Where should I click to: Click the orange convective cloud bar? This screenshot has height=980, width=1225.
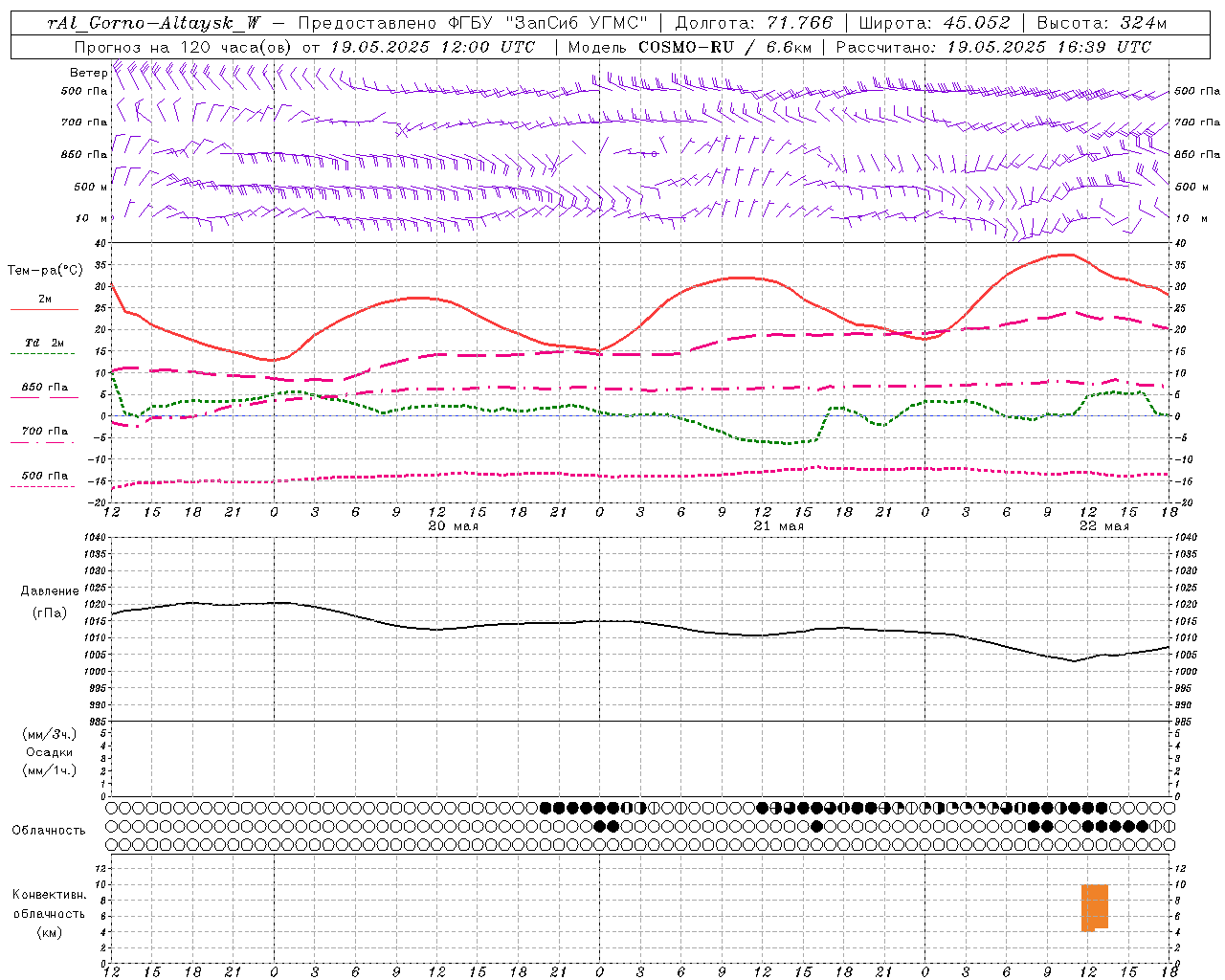pyautogui.click(x=1095, y=907)
